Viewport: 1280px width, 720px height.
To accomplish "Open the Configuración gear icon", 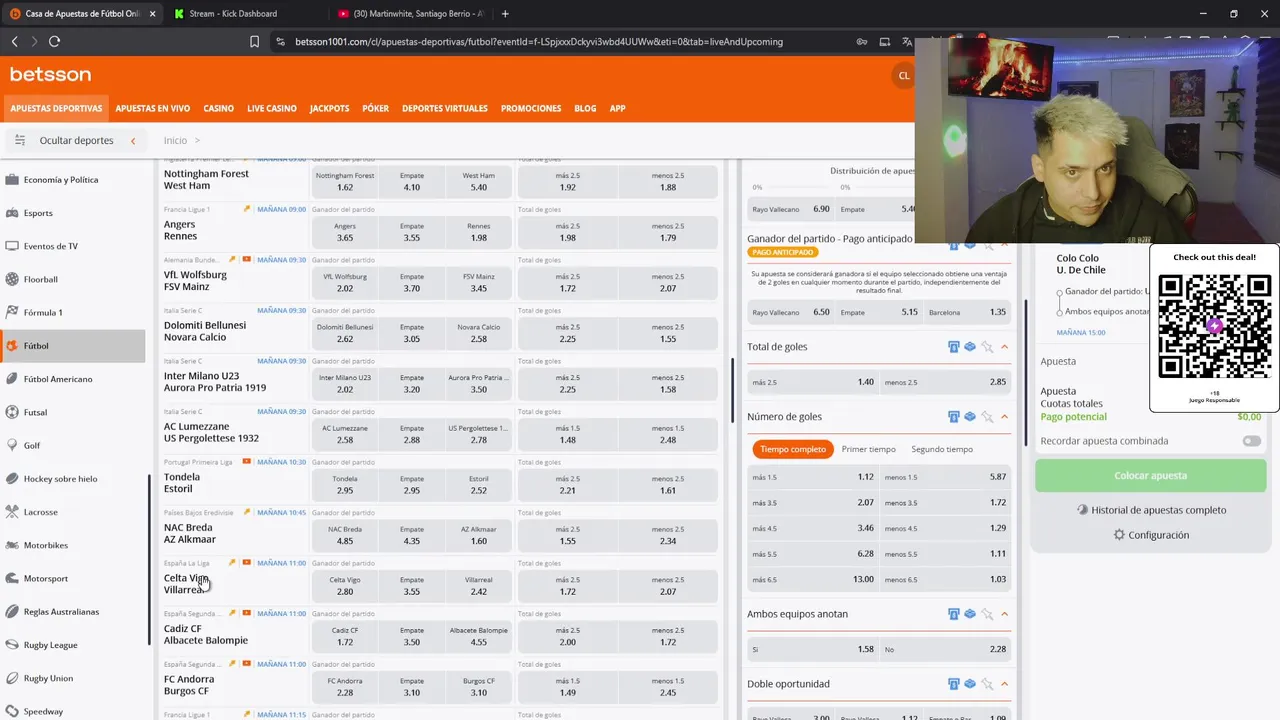I will pos(1119,535).
